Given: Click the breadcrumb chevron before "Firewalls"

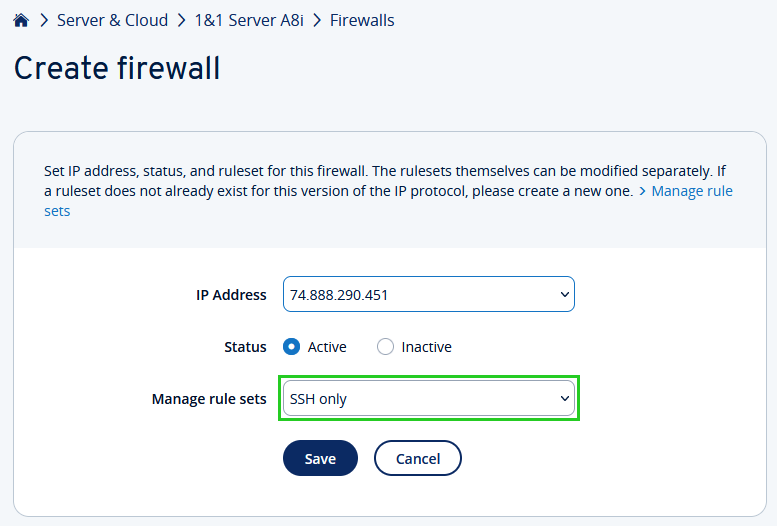Looking at the screenshot, I should pos(317,20).
